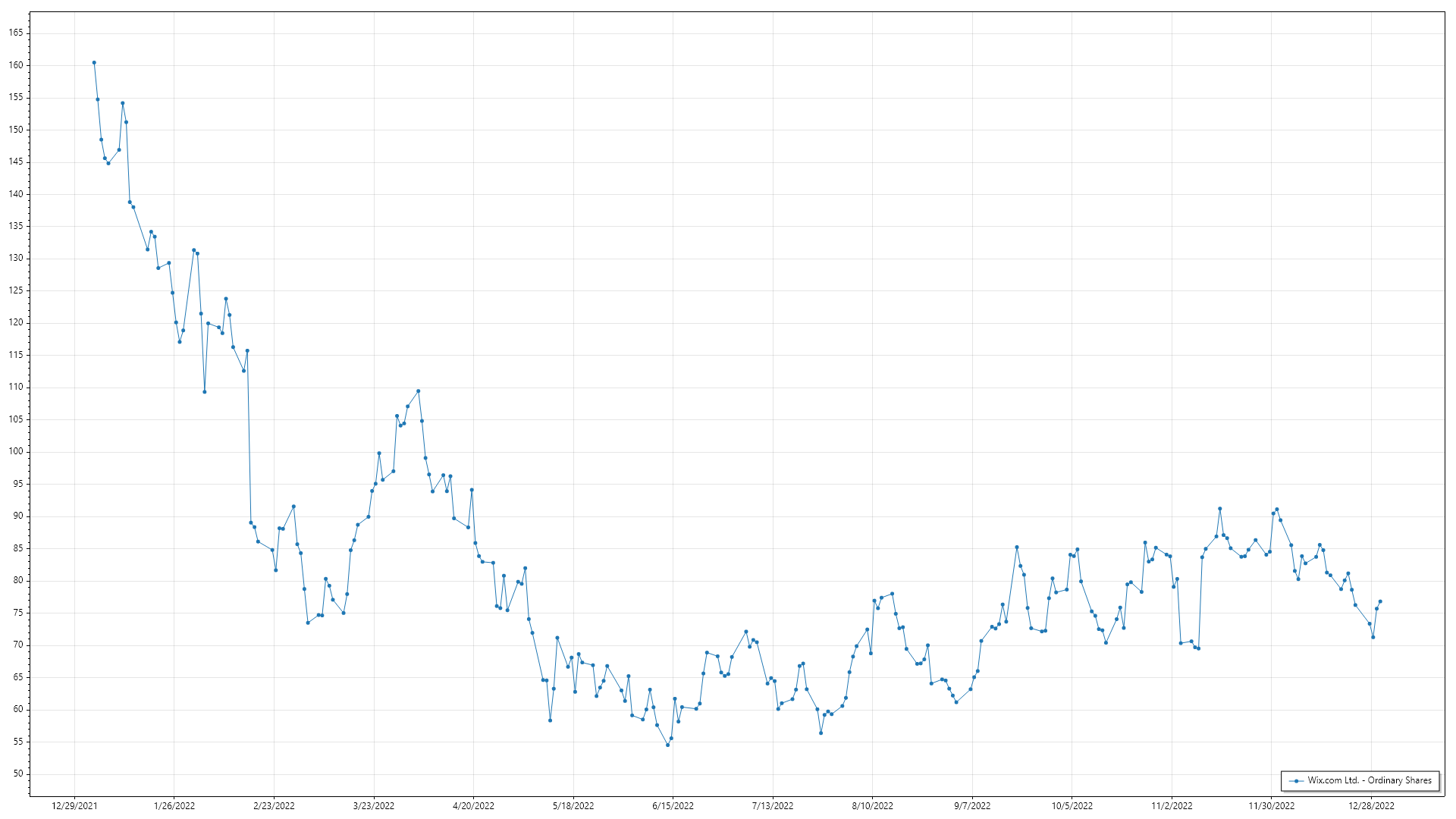Viewport: 1456px width, 819px height.
Task: Click the 11/2/2022 x-axis date label
Action: click(1172, 806)
